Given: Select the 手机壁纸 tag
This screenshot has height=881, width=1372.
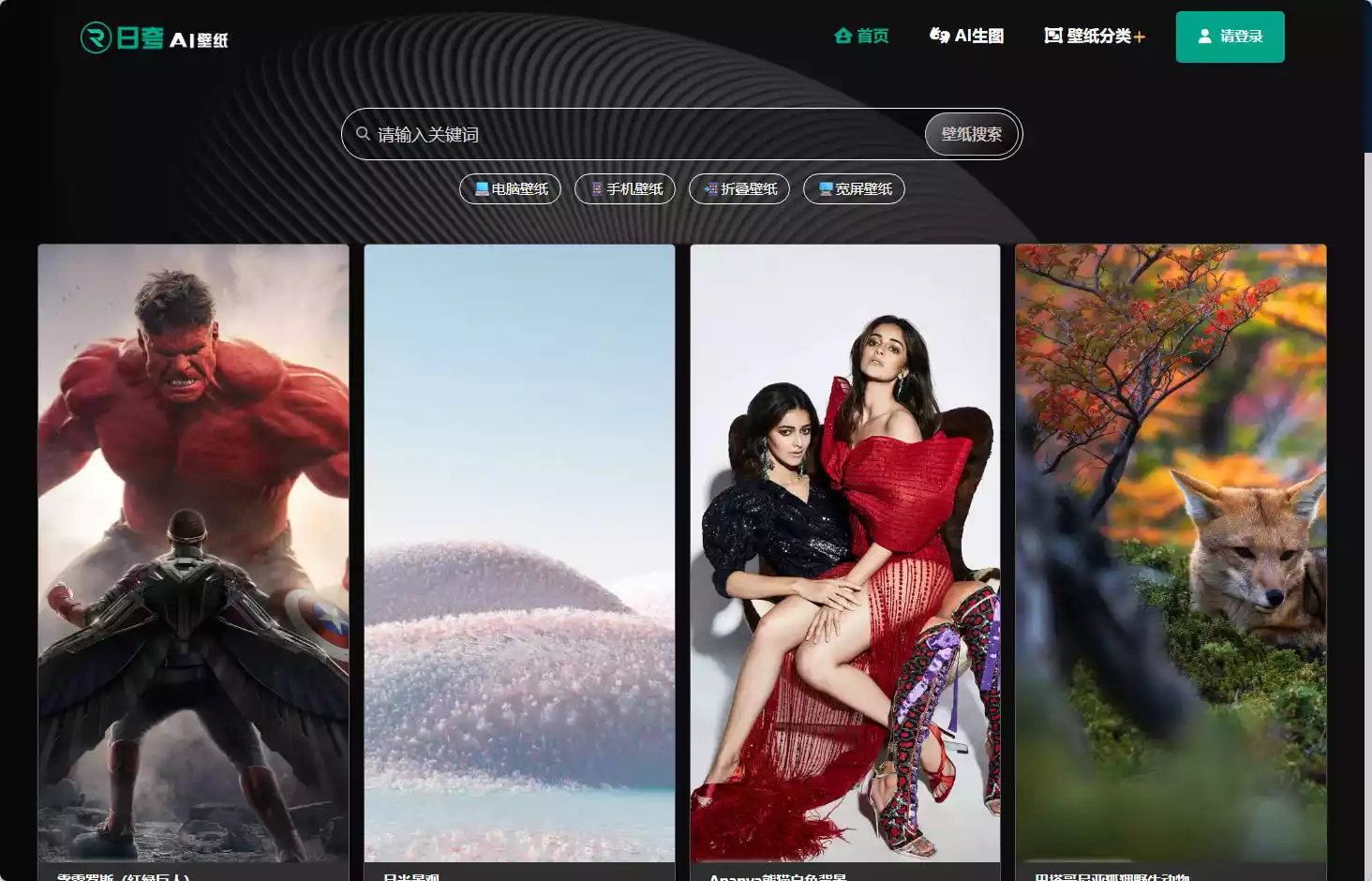Looking at the screenshot, I should [x=625, y=188].
